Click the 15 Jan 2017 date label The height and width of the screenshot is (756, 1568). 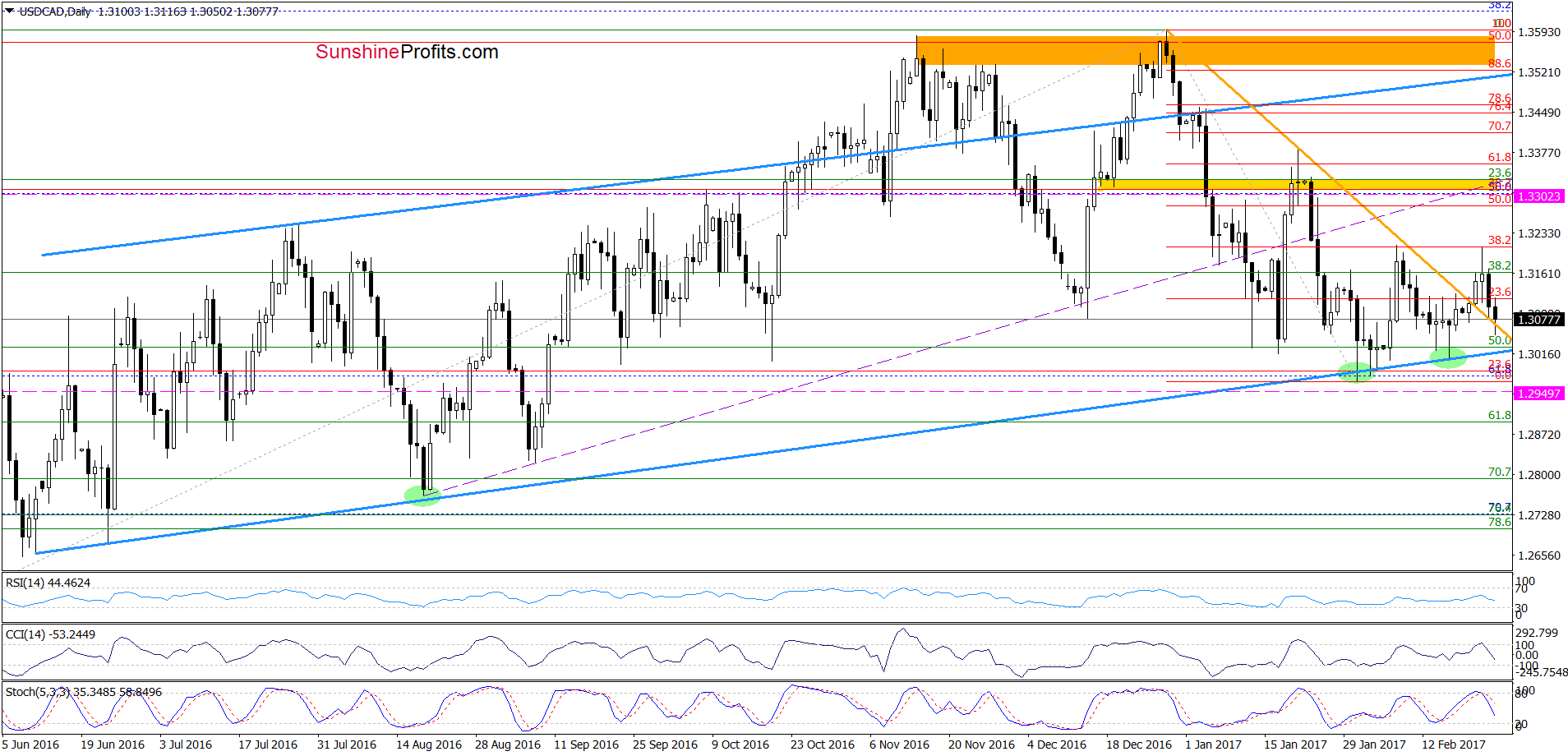[x=1295, y=744]
